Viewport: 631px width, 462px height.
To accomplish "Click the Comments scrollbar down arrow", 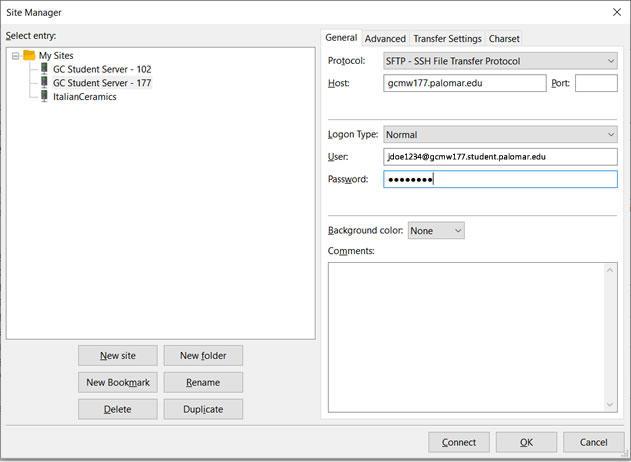I will click(611, 403).
